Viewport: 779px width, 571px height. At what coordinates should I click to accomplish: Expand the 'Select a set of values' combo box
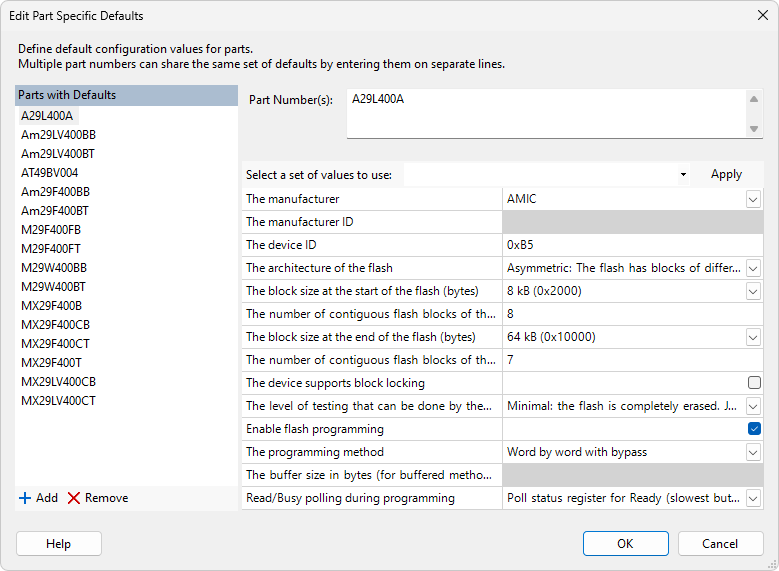pos(683,174)
